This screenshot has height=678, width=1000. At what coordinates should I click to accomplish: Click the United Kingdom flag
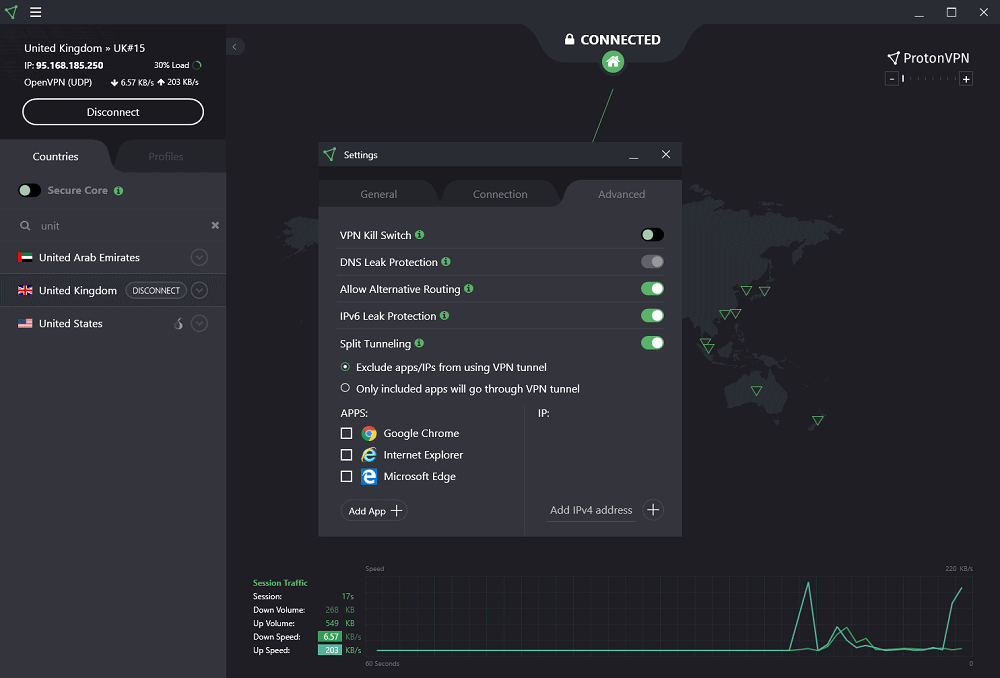26,290
